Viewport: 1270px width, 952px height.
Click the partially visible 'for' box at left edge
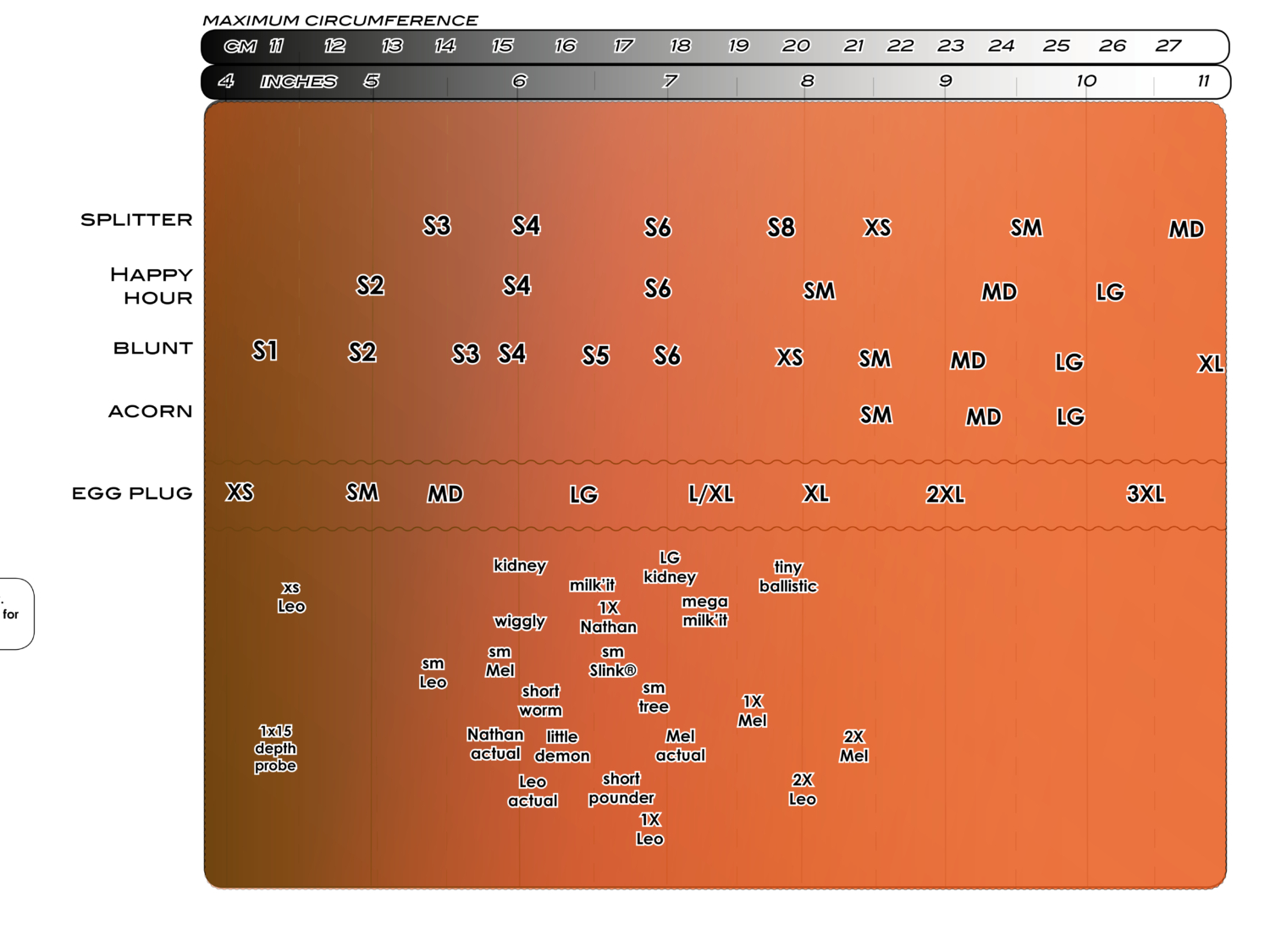(x=14, y=614)
